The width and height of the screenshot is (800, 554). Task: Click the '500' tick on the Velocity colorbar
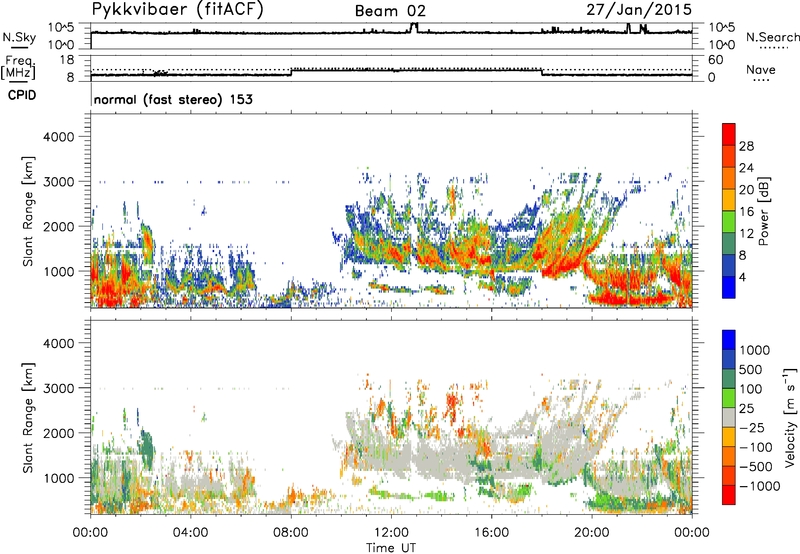click(751, 370)
